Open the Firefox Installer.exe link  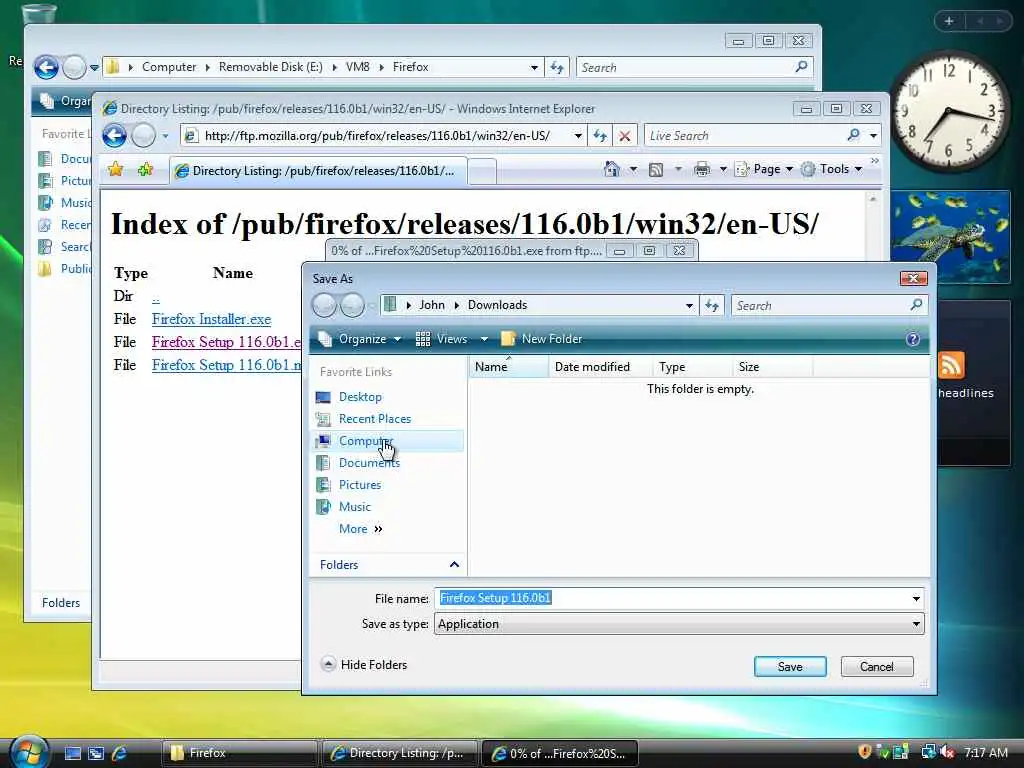pyautogui.click(x=211, y=319)
